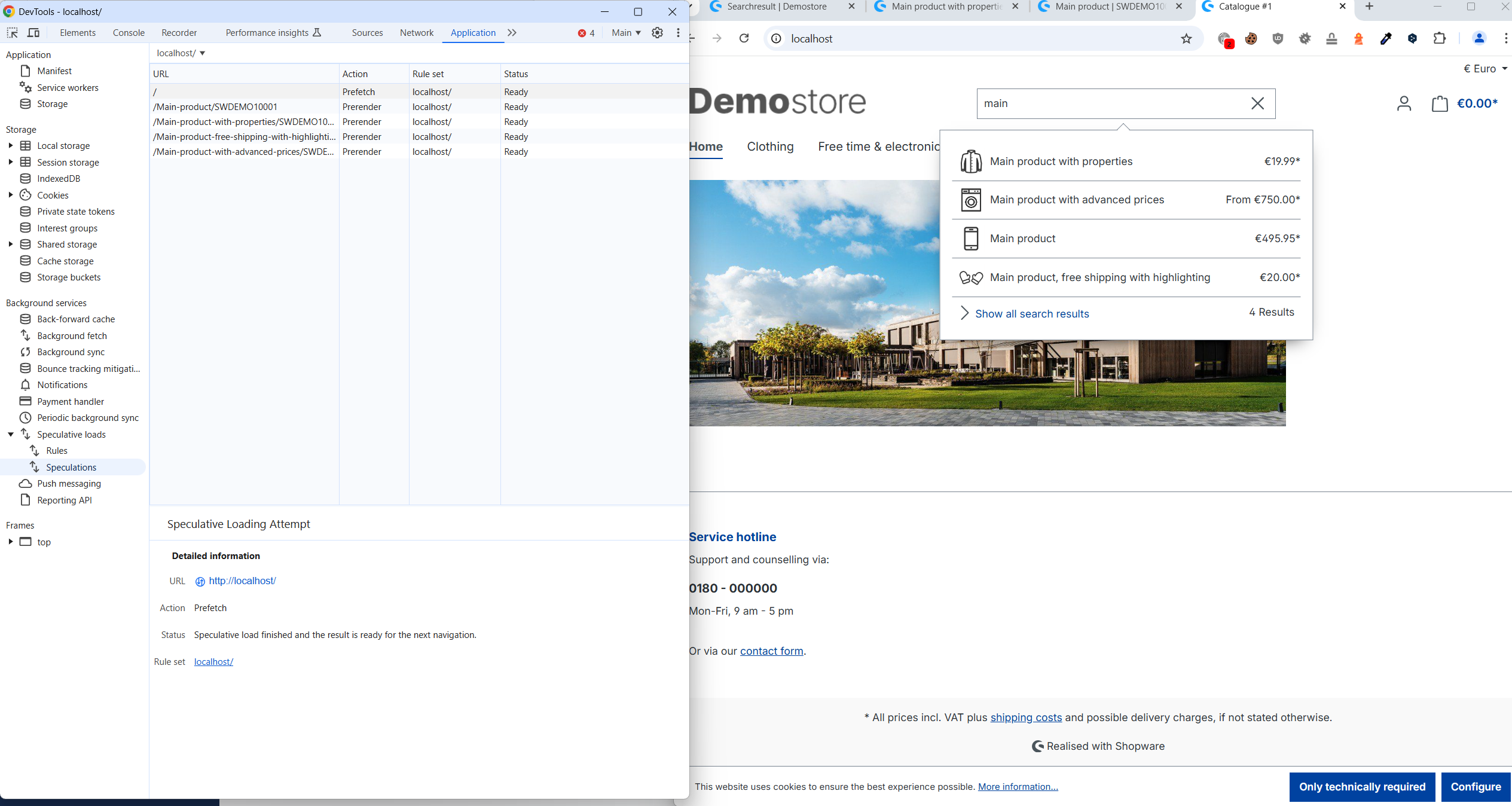The image size is (1512, 806).
Task: Click the bookmark star icon in address bar
Action: click(1184, 38)
